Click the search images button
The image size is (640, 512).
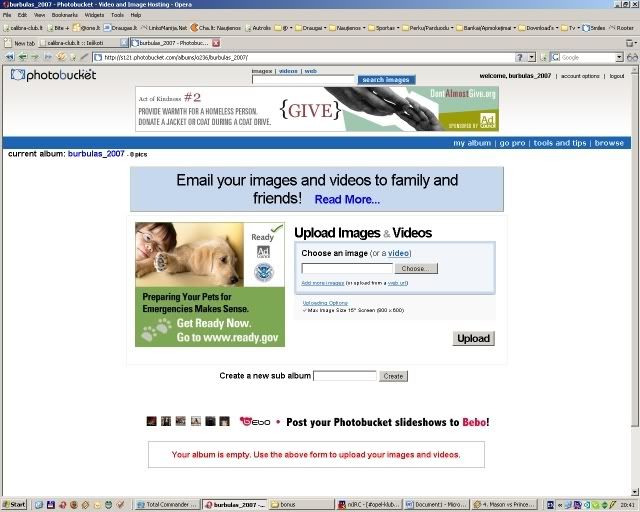tap(386, 80)
